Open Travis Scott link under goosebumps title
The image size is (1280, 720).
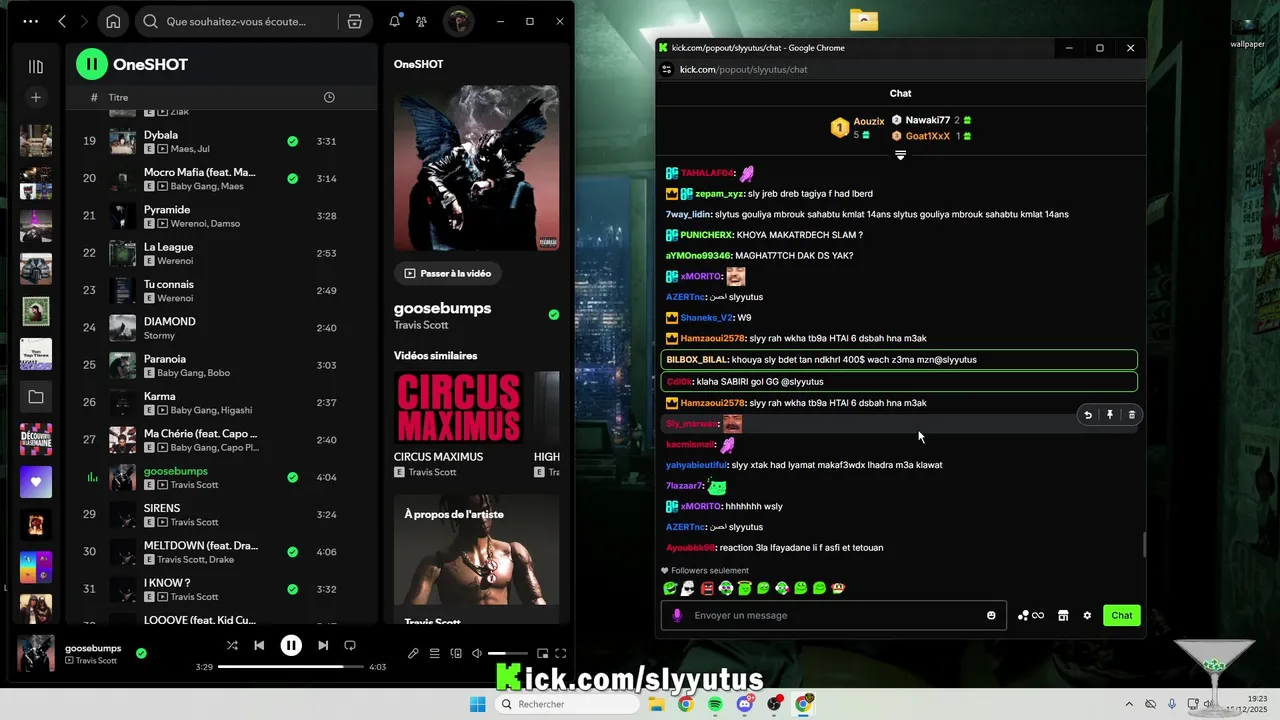point(421,325)
